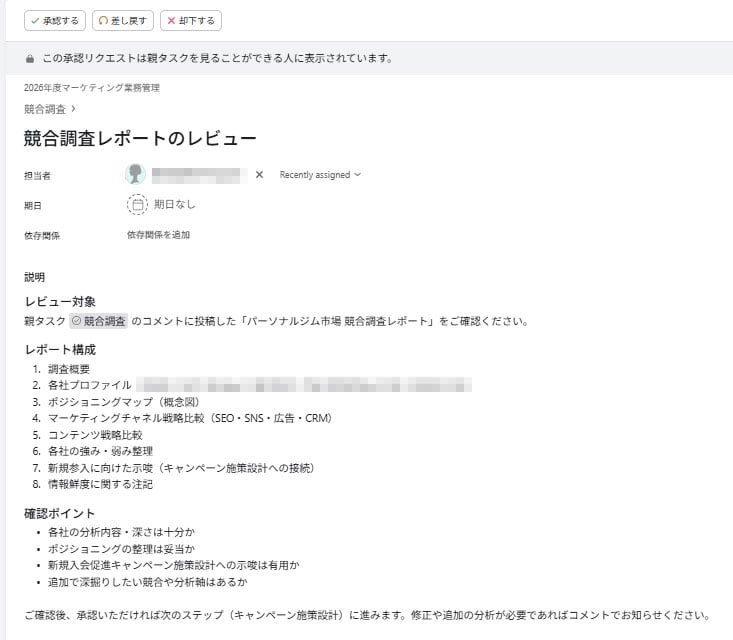The width and height of the screenshot is (733, 640).
Task: Click the assignee avatar picture
Action: (136, 175)
